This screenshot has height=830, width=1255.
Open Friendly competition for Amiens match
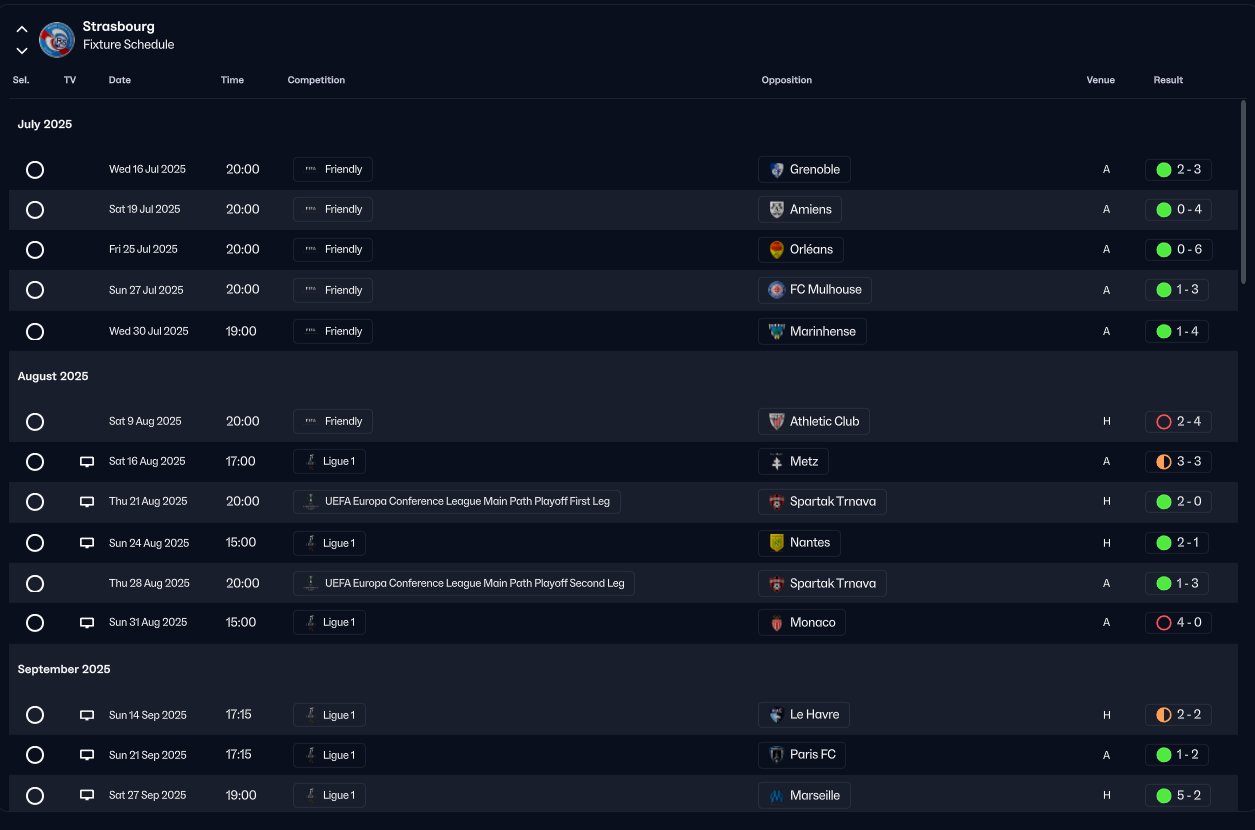[x=333, y=210]
